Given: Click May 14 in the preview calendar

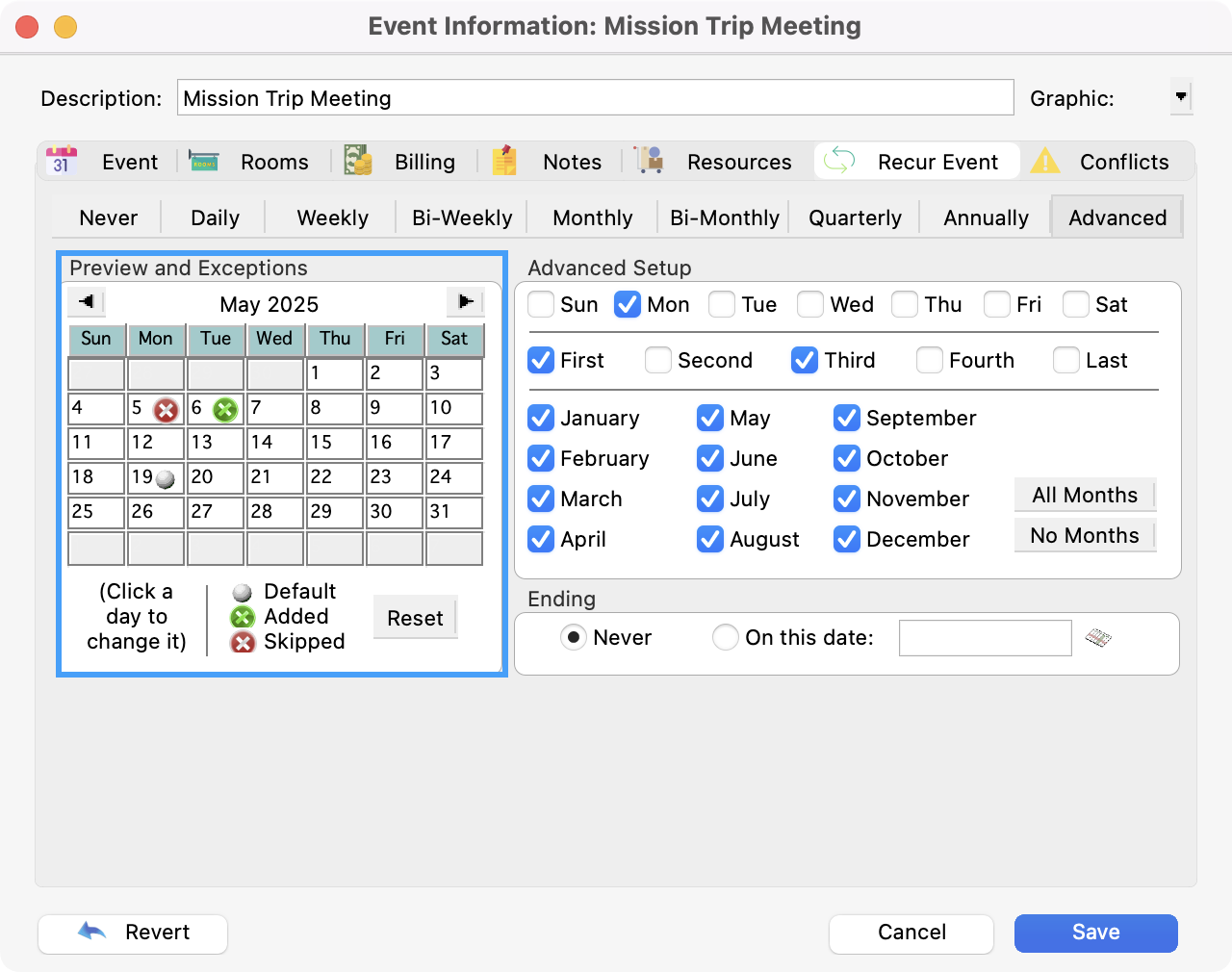Looking at the screenshot, I should coord(275,443).
